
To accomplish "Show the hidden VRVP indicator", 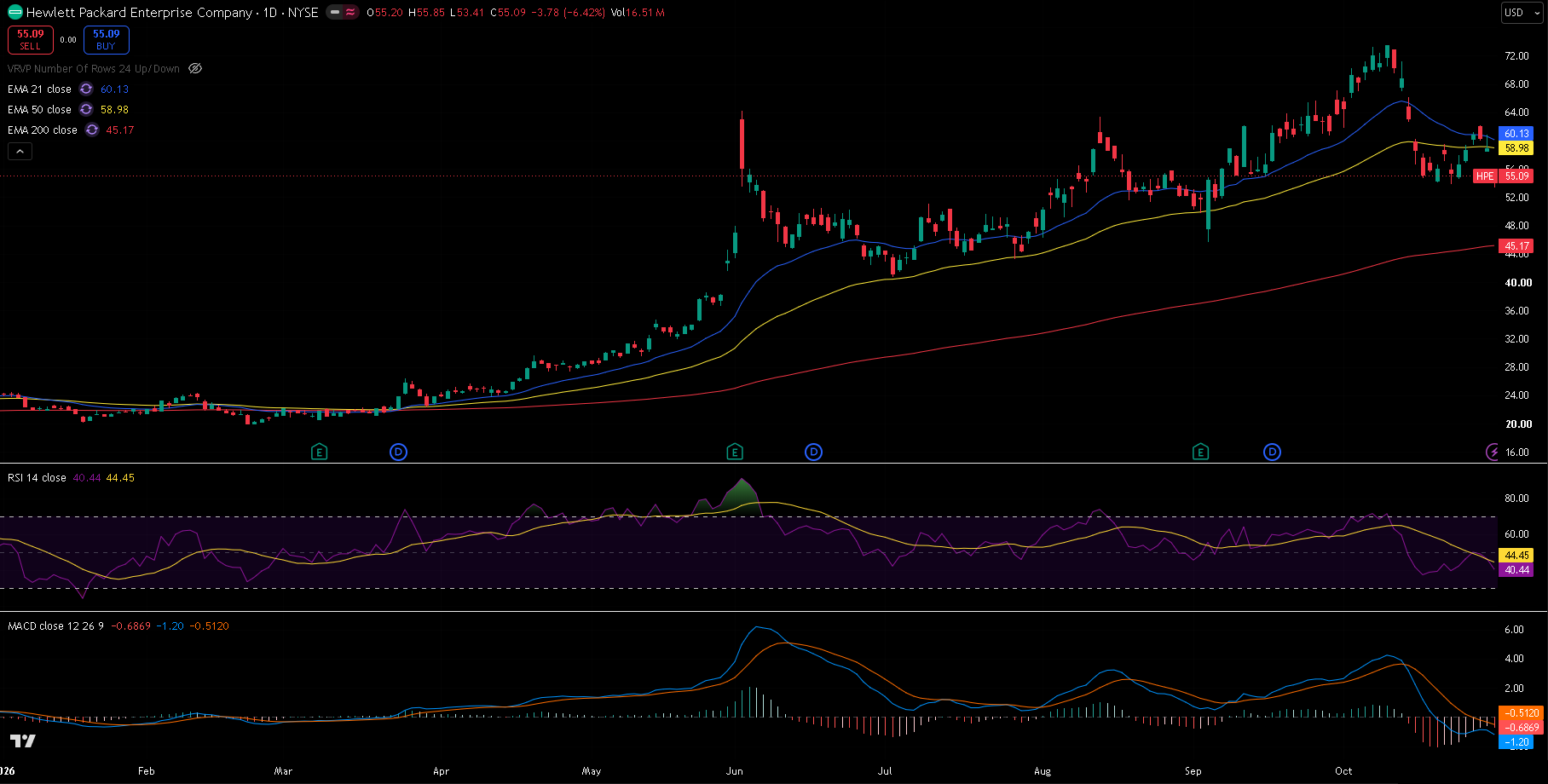I will [x=195, y=68].
